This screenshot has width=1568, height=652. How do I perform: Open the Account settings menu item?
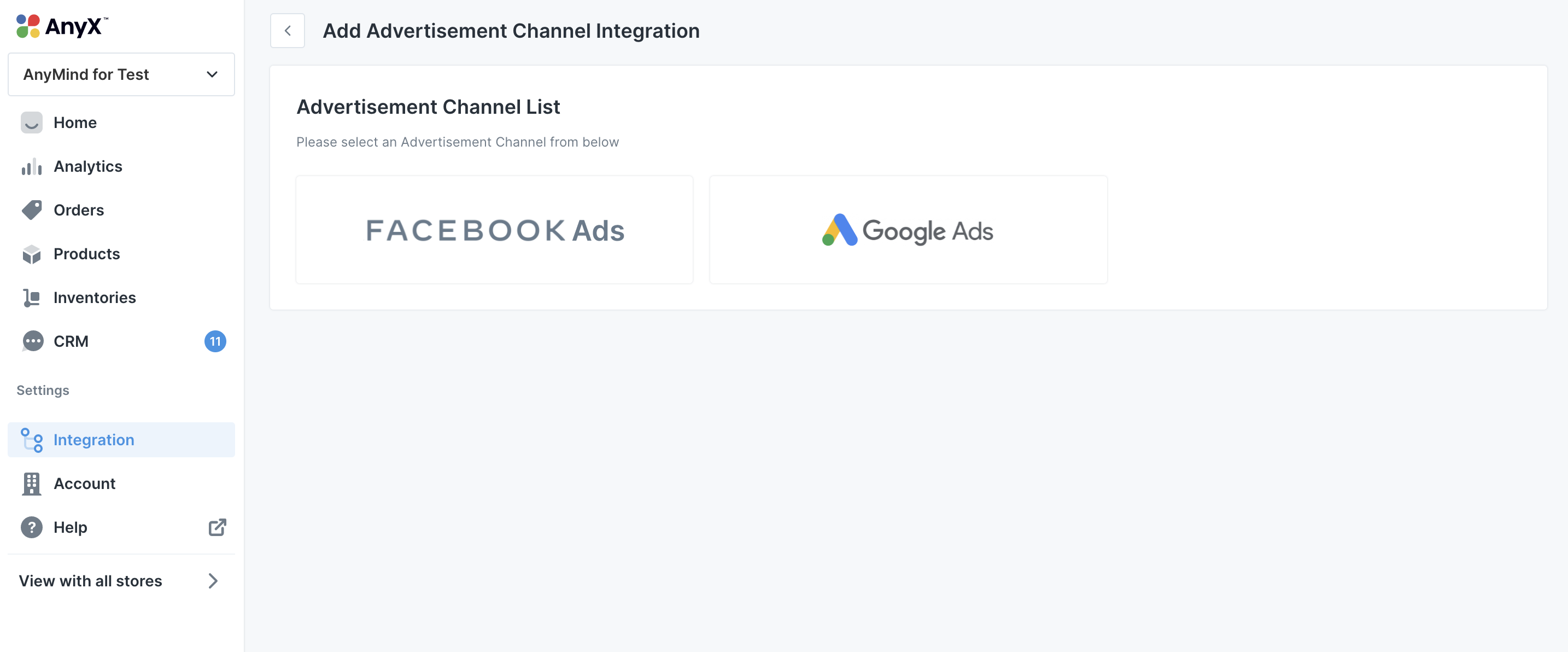click(84, 484)
